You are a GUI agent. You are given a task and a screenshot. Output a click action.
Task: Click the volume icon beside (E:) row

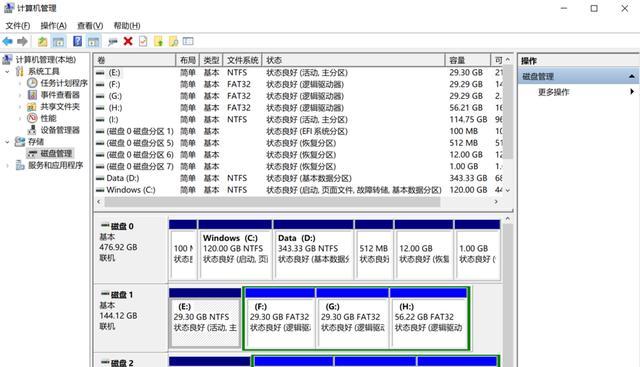pyautogui.click(x=100, y=73)
